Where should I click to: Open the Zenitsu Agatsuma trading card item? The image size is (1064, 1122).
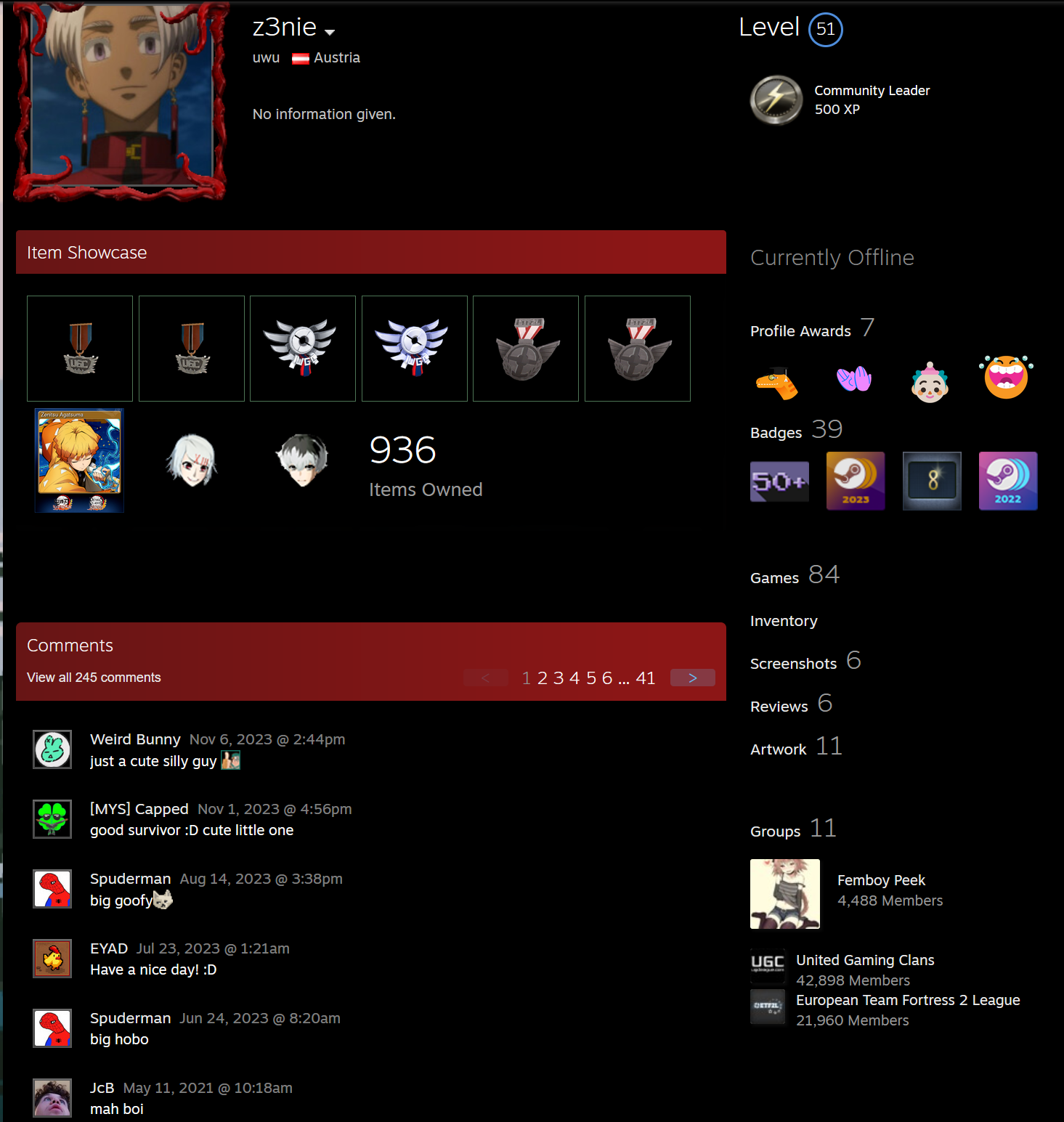tap(80, 460)
